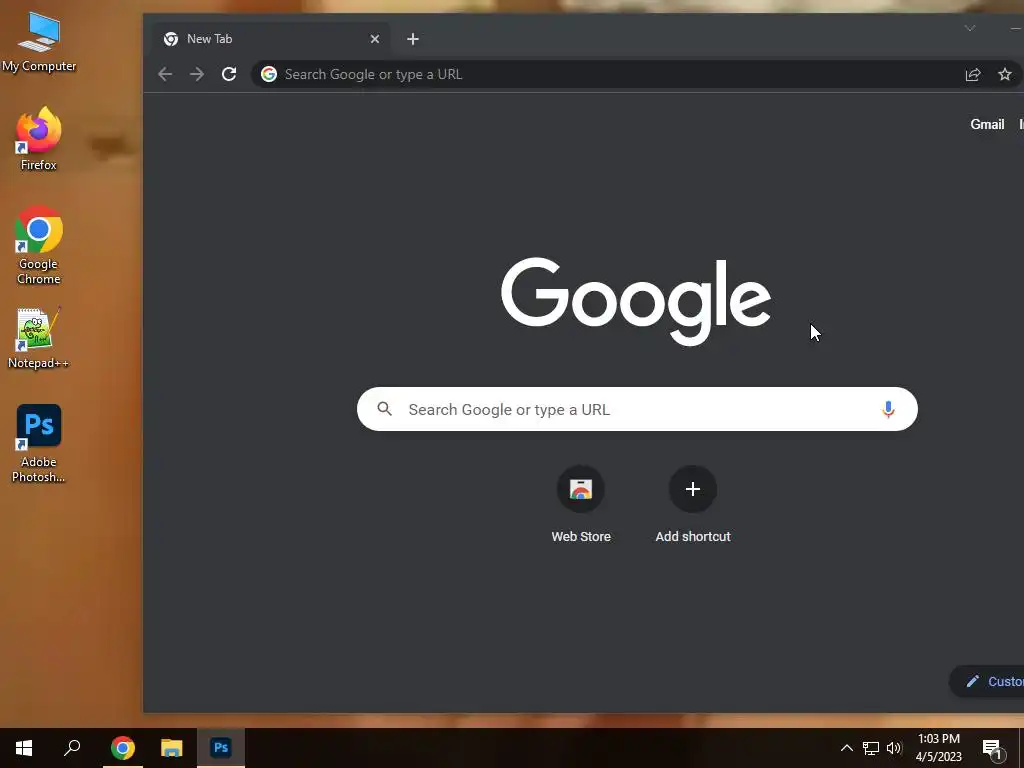Image resolution: width=1024 pixels, height=768 pixels.
Task: Select the Notepad++ desktop shortcut
Action: (38, 338)
